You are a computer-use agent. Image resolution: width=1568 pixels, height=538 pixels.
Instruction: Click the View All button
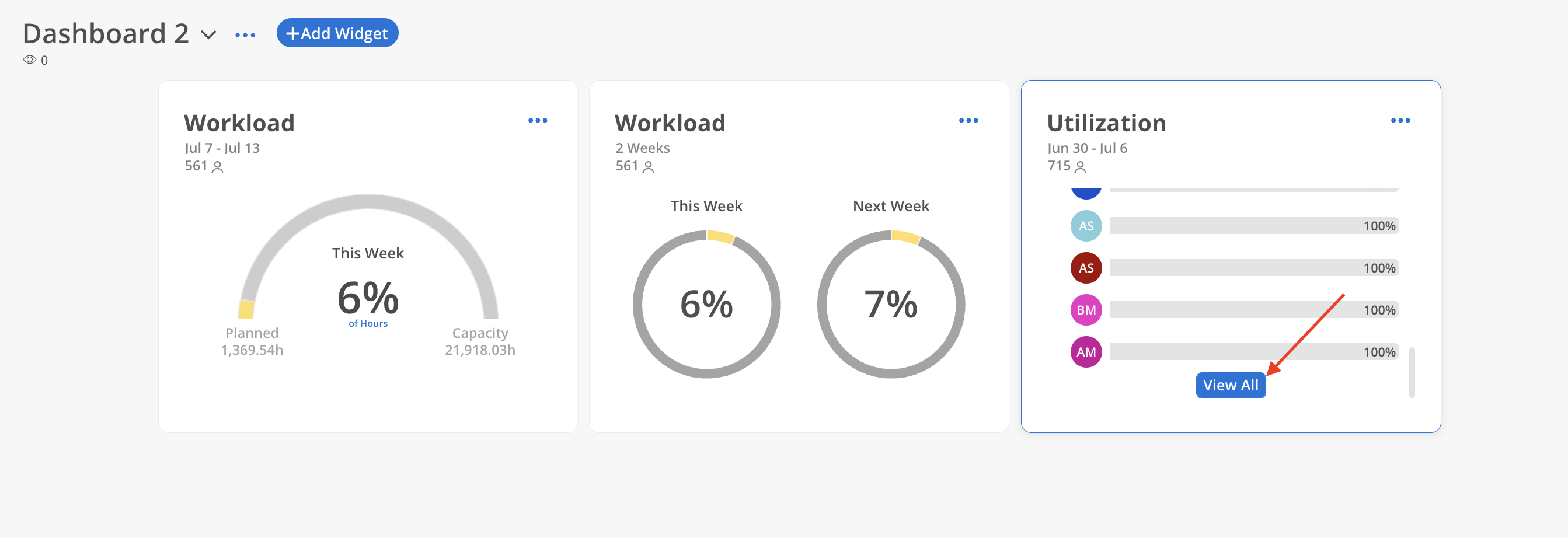click(1230, 385)
